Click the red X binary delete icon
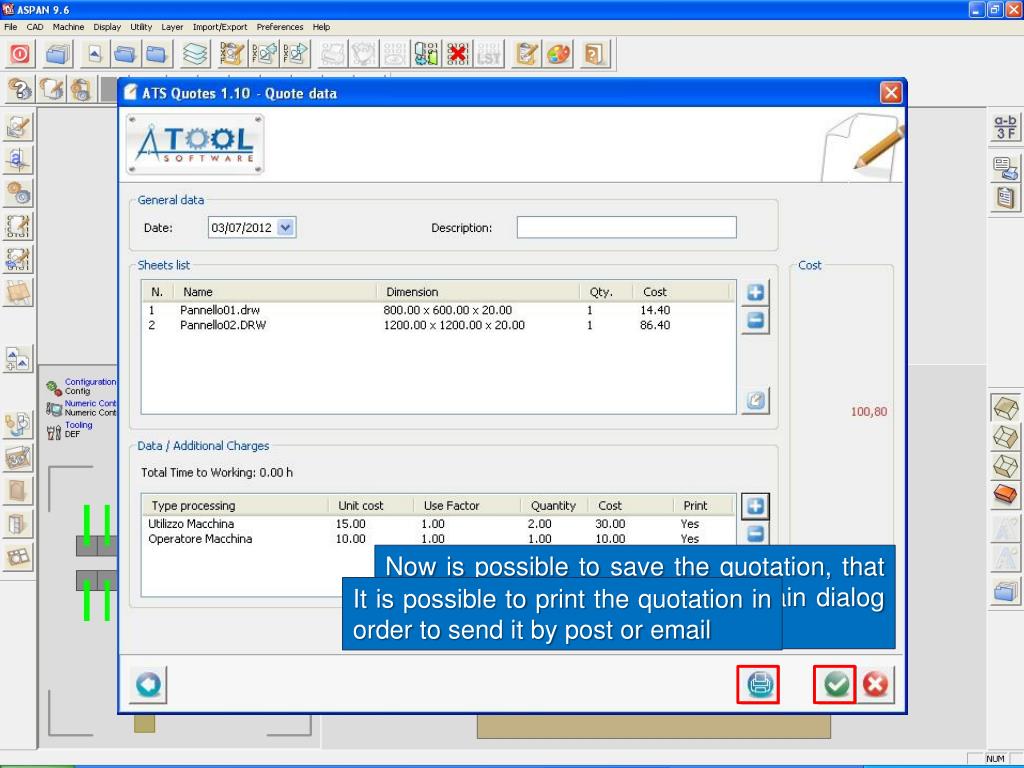1024x768 pixels. pyautogui.click(x=458, y=54)
